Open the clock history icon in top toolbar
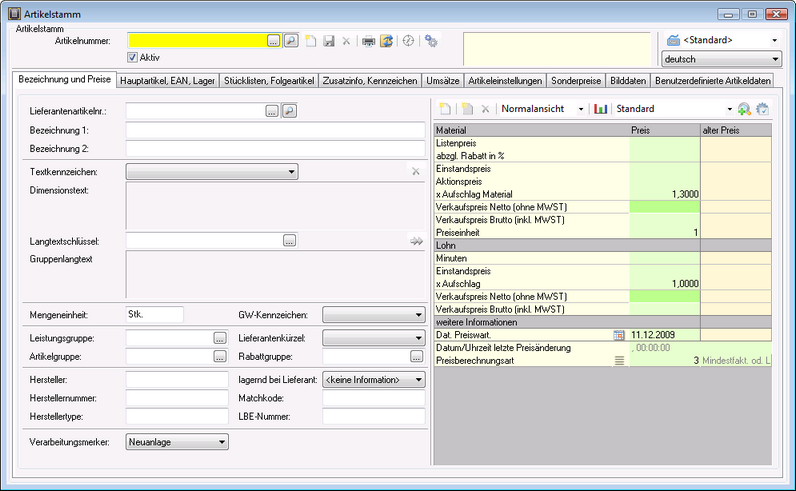The image size is (796, 491). tap(408, 41)
